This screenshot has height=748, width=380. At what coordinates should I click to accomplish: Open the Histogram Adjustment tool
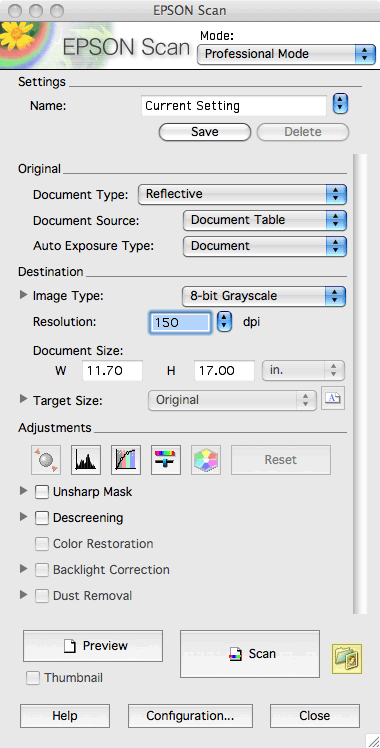tap(86, 460)
